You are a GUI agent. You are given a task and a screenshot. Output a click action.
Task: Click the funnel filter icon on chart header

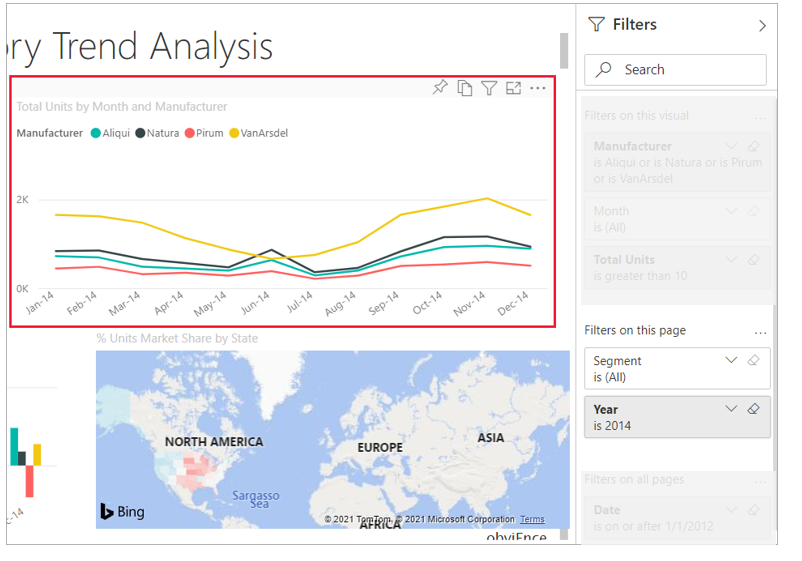coord(489,88)
